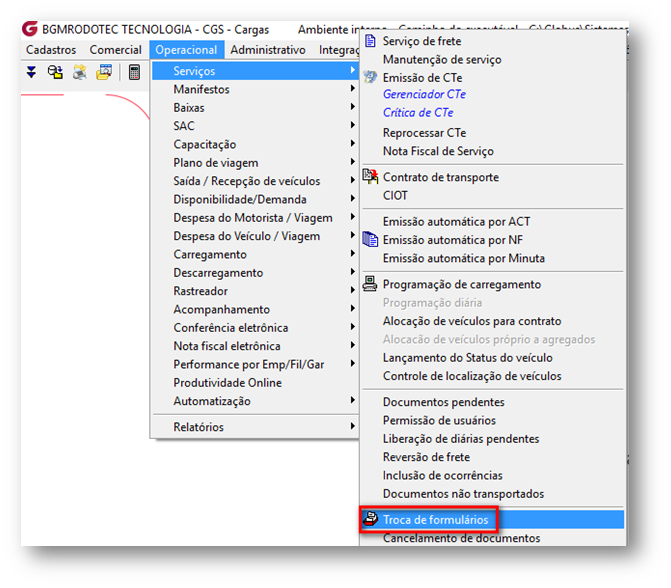Image resolution: width=671 pixels, height=588 pixels.
Task: Expand the Relatórios submenu arrow
Action: (353, 426)
